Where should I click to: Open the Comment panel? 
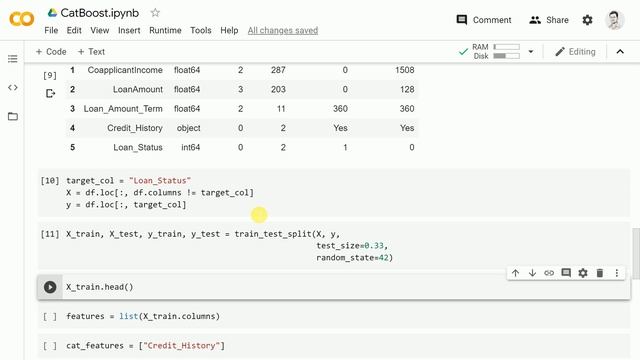coord(484,20)
